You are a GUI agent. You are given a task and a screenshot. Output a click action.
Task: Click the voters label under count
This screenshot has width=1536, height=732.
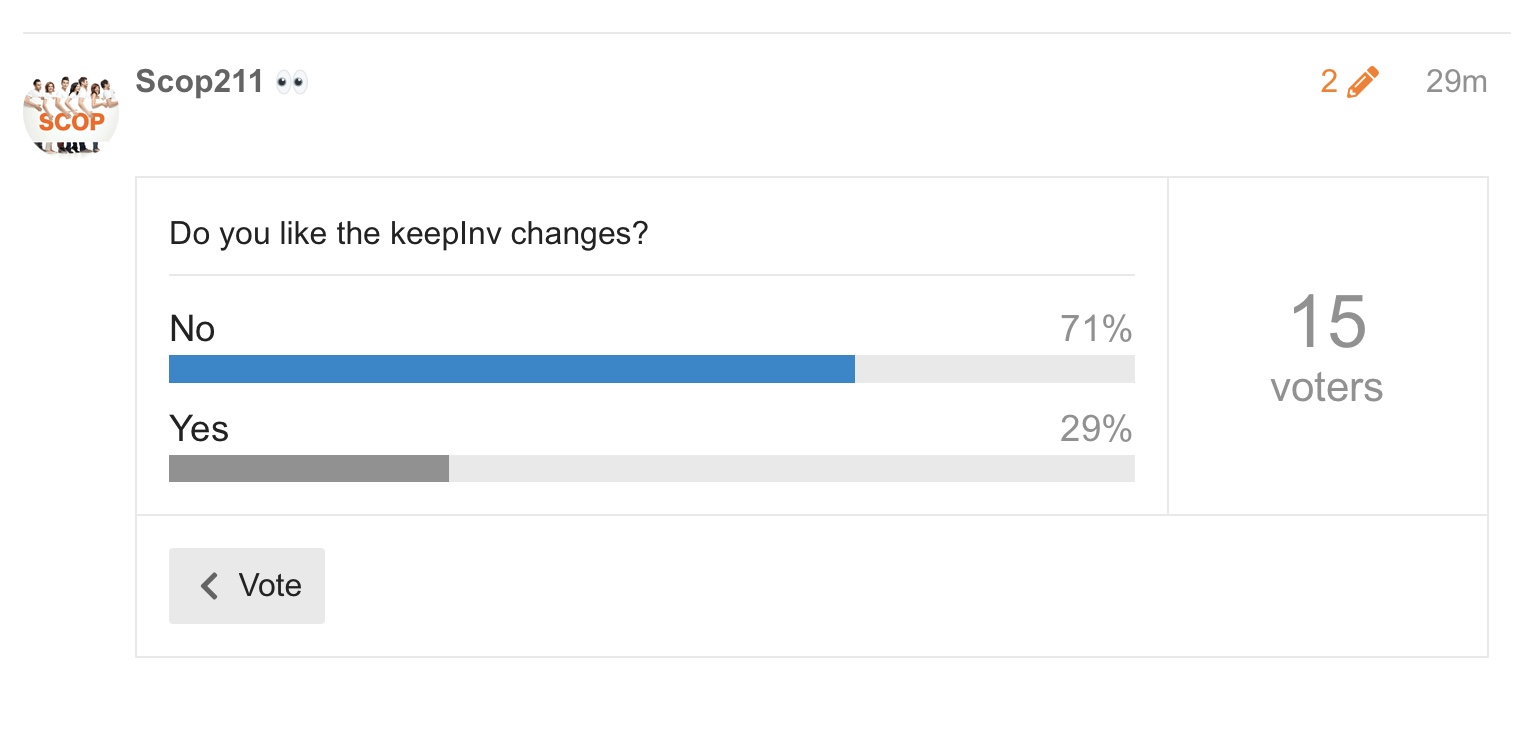(1327, 388)
